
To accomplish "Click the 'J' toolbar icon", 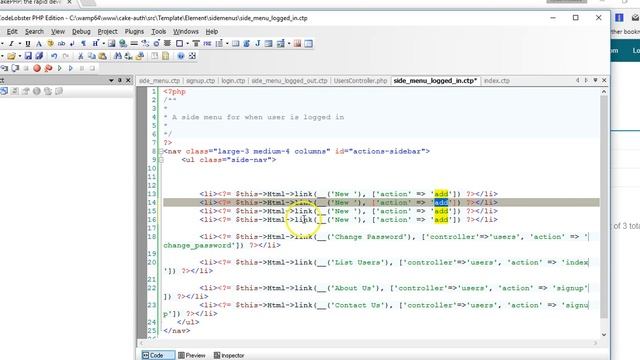I will click(258, 44).
